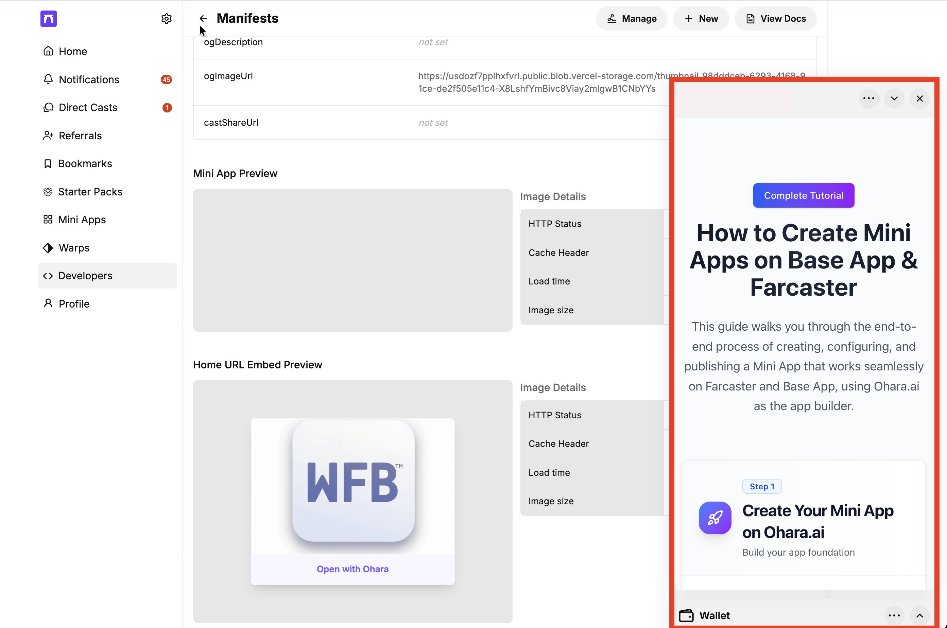
Task: Open Referrals in sidebar
Action: pyautogui.click(x=108, y=135)
